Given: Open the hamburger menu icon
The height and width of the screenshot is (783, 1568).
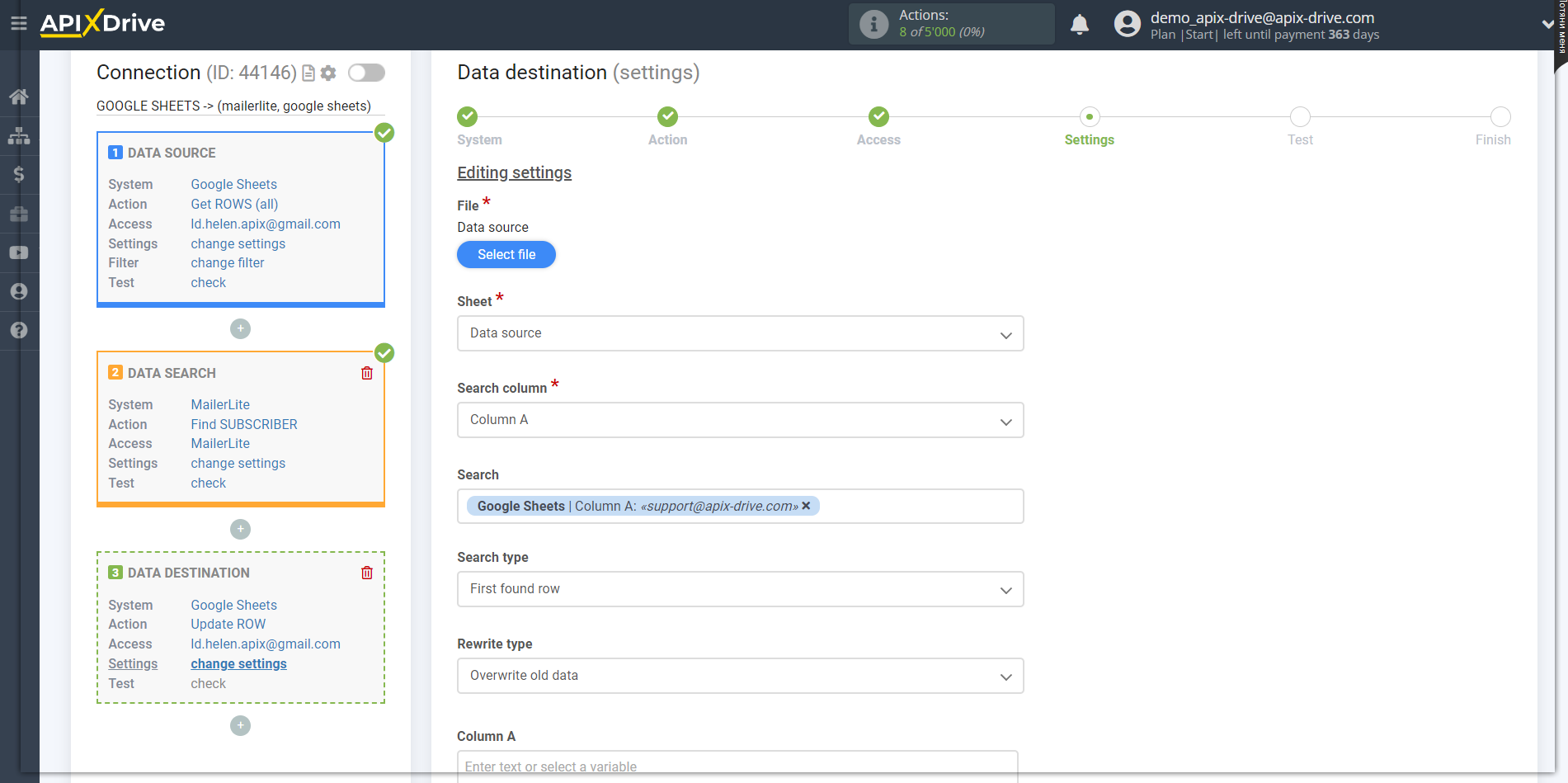Looking at the screenshot, I should click(18, 23).
